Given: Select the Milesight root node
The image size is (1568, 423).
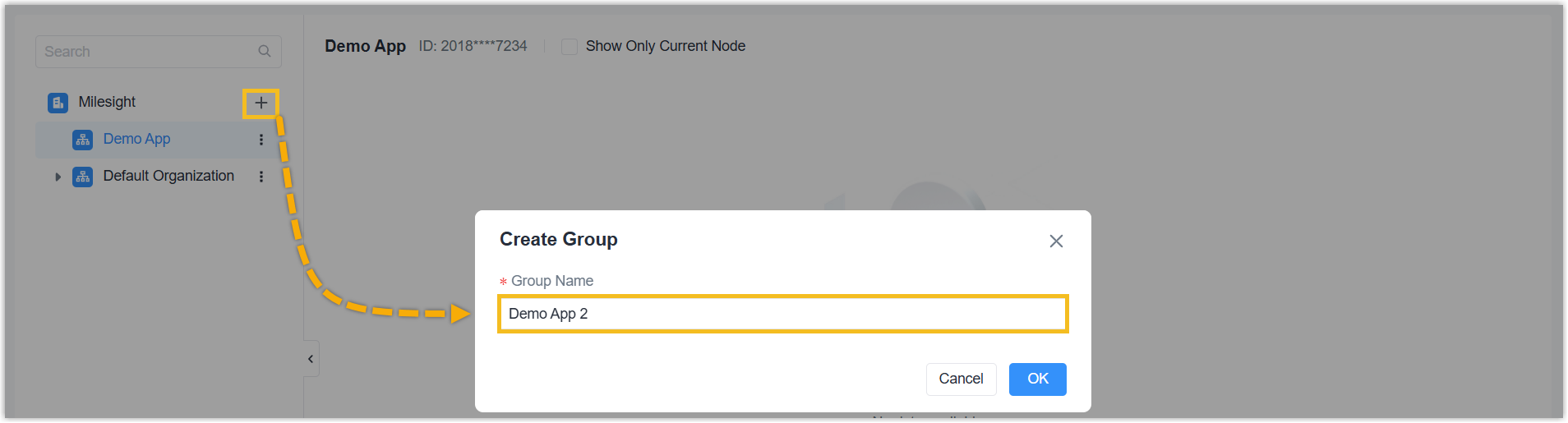Looking at the screenshot, I should click(x=107, y=103).
